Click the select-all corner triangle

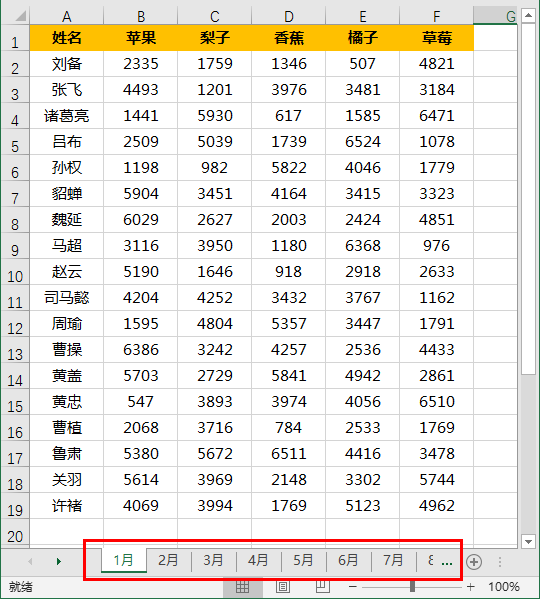pos(20,16)
